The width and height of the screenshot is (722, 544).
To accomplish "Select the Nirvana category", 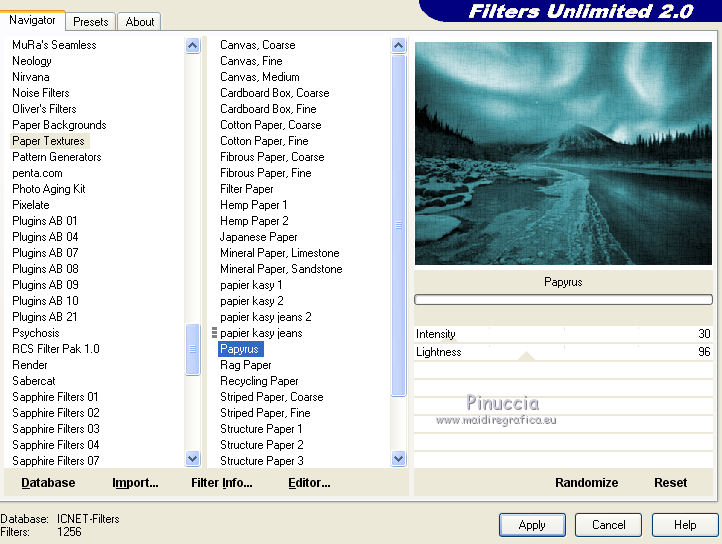I will click(x=31, y=77).
